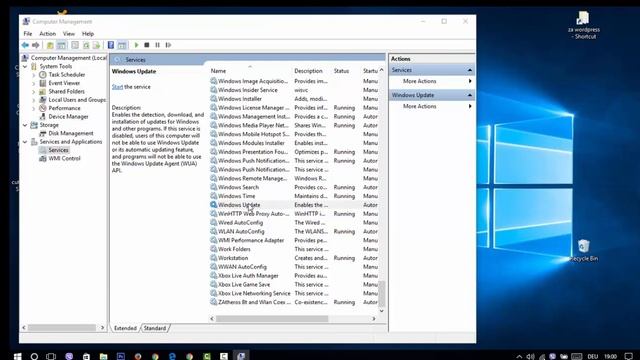The width and height of the screenshot is (640, 360).
Task: Select the Work Folders service row
Action: click(294, 249)
